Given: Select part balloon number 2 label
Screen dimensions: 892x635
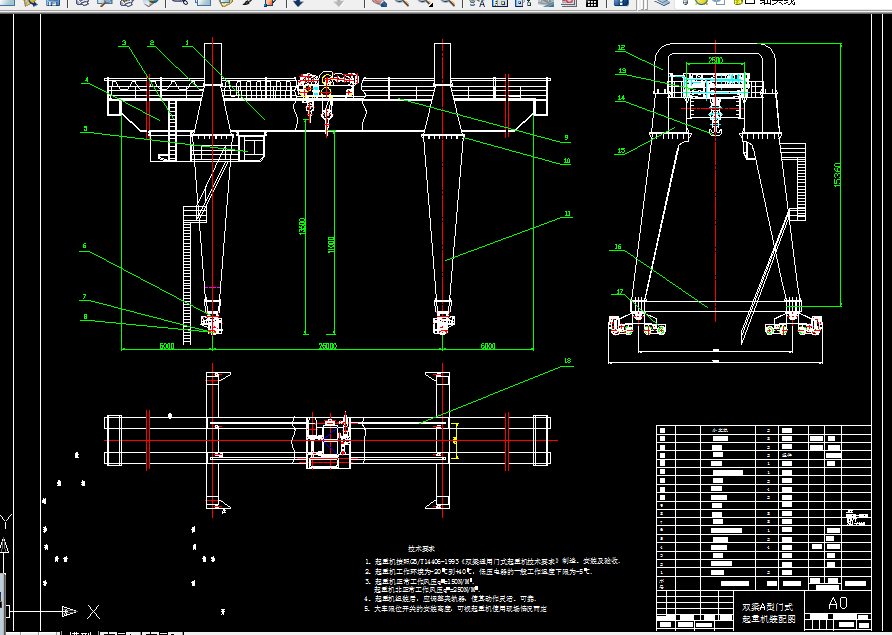Looking at the screenshot, I should (x=152, y=43).
